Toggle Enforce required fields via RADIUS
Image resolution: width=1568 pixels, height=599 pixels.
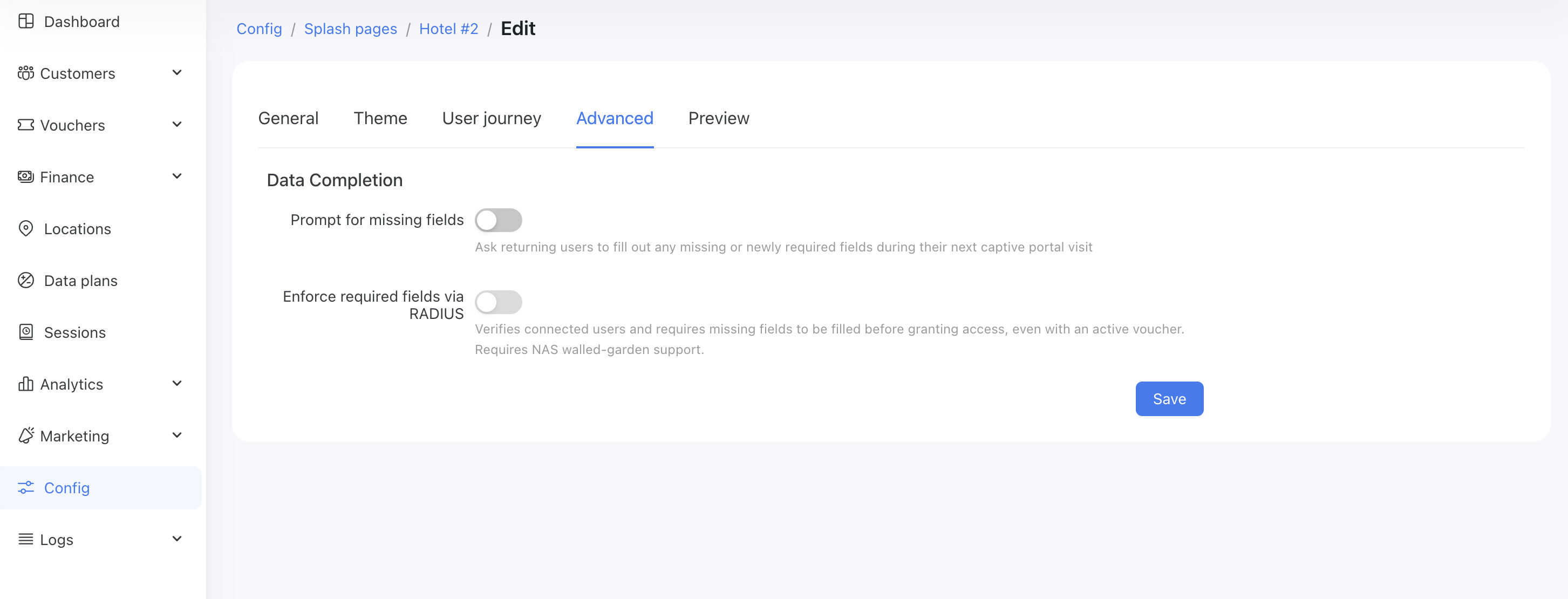pos(498,302)
